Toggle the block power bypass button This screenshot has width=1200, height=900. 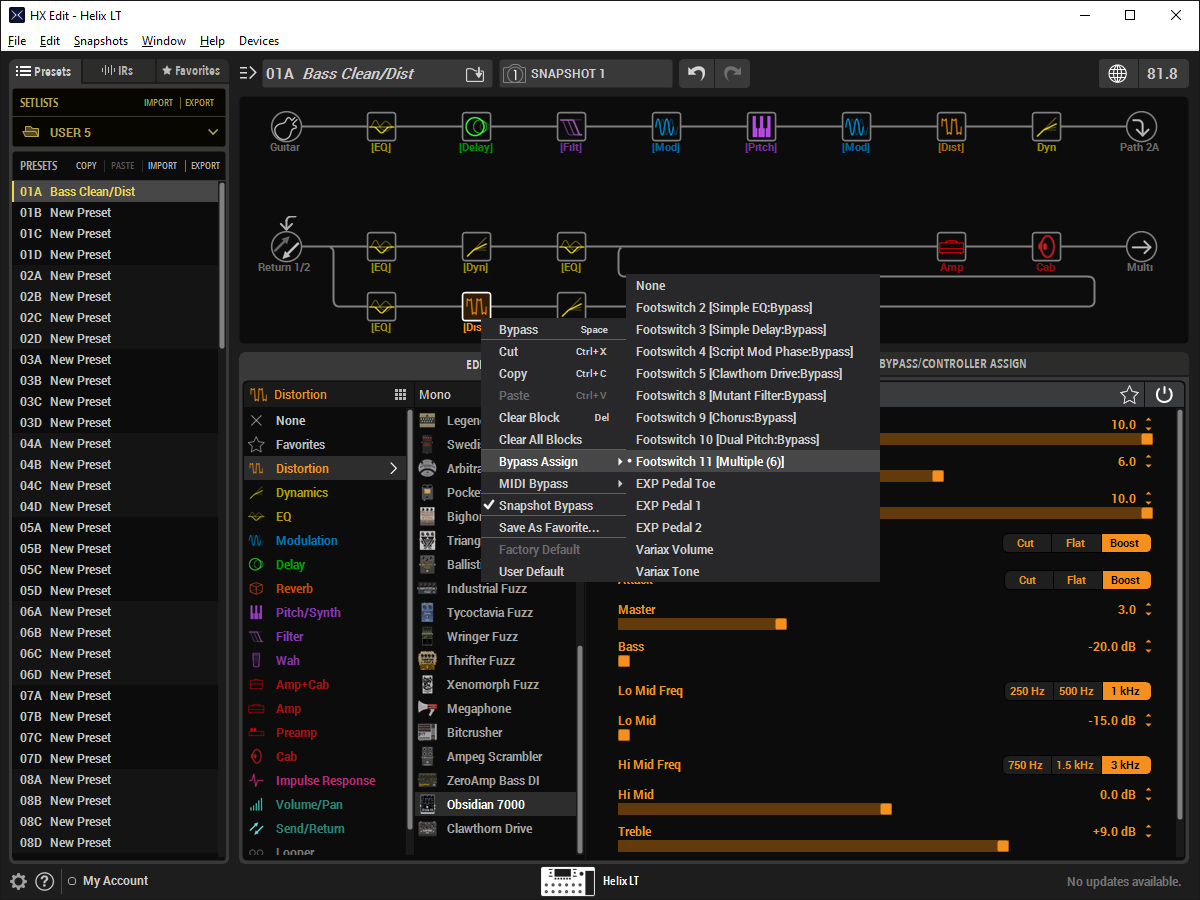pos(1164,395)
